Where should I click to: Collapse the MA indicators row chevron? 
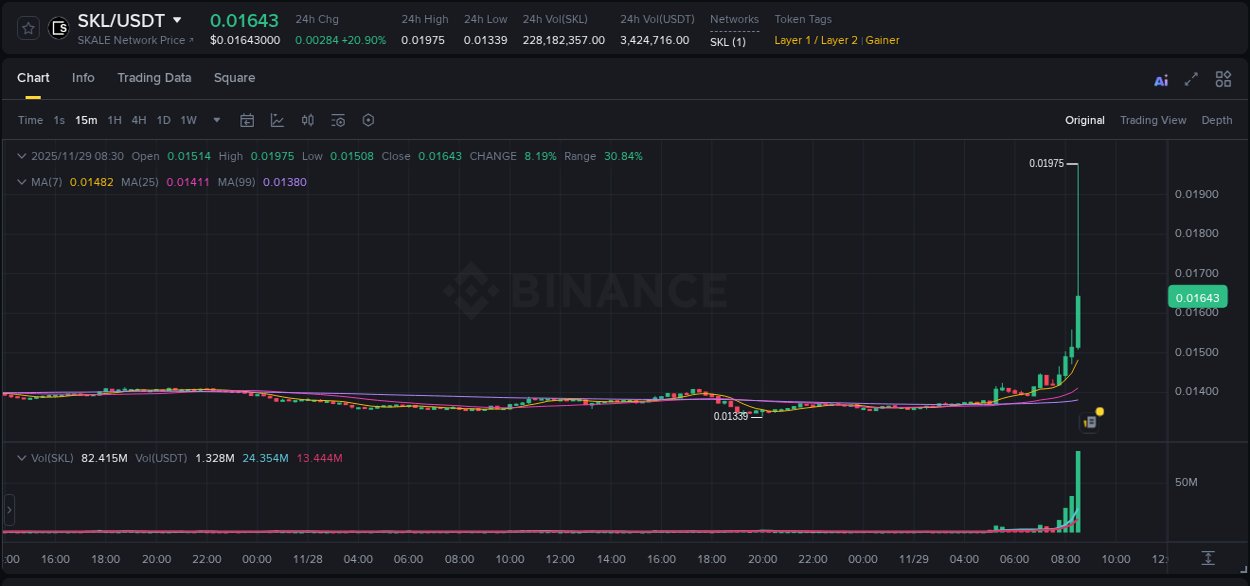pos(21,183)
